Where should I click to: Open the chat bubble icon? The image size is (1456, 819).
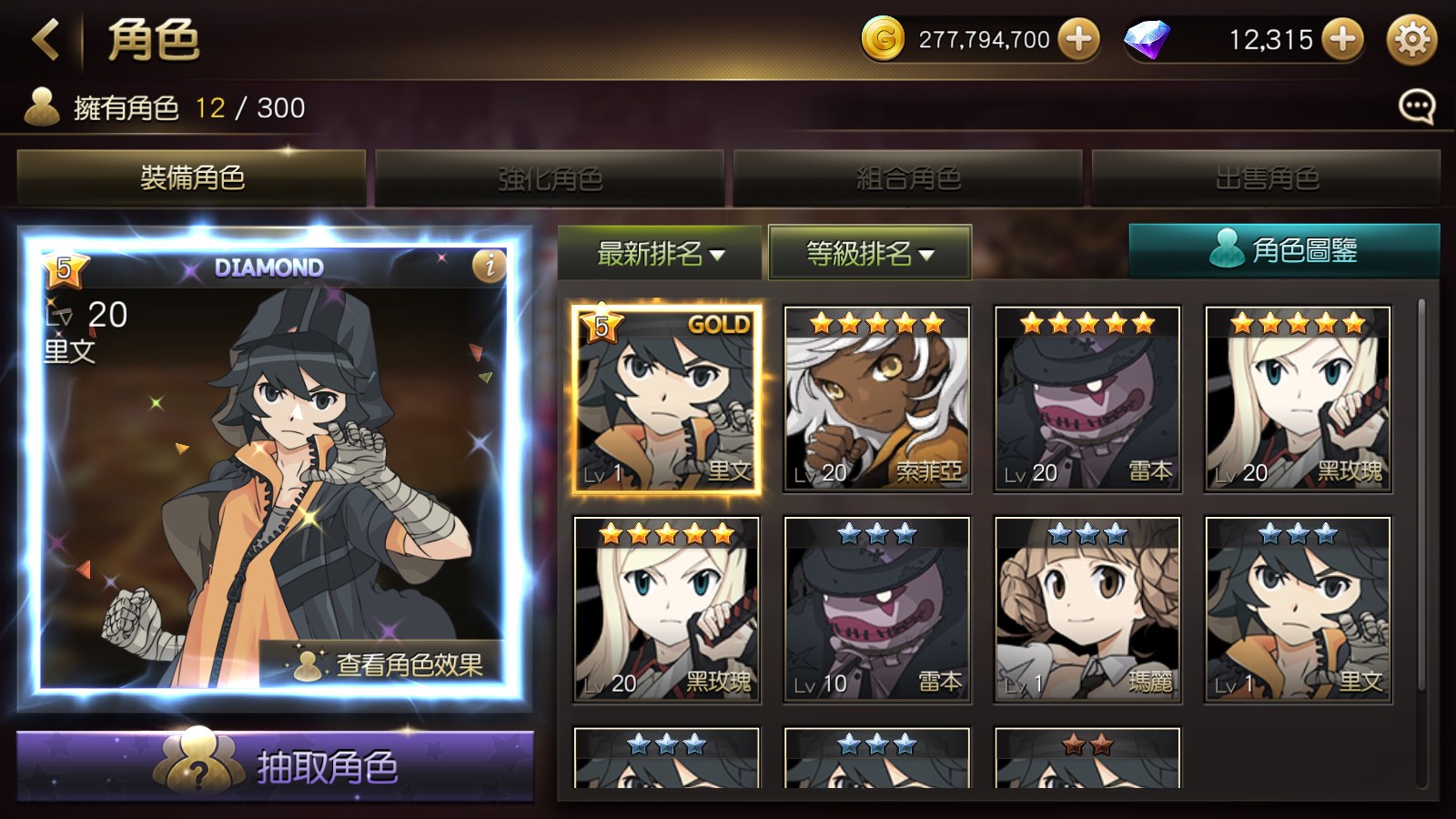1417,107
